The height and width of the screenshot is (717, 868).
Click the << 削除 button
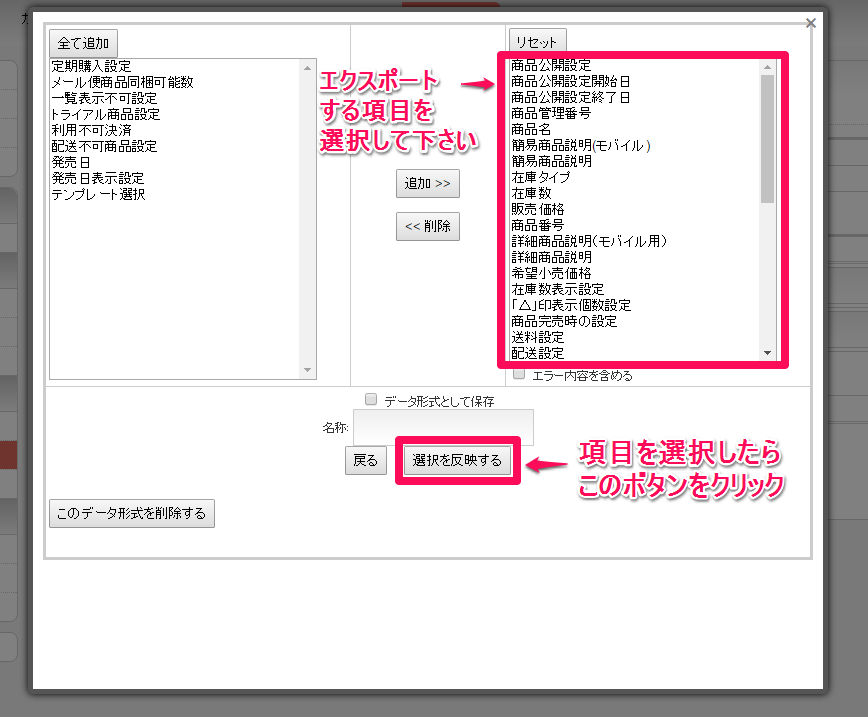[427, 226]
